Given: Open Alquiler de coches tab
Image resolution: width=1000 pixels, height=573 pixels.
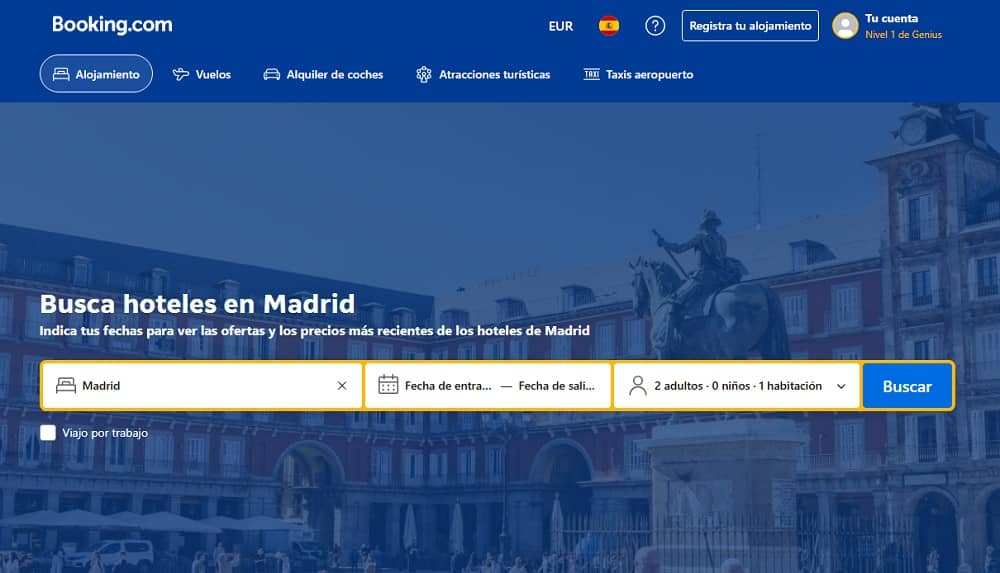Looking at the screenshot, I should (323, 75).
